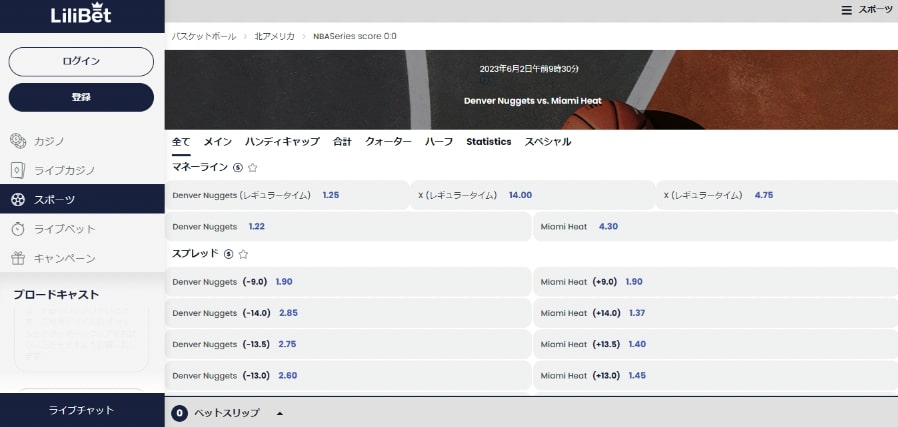Click the match date 2023年6月2日 text
The height and width of the screenshot is (427, 898).
[529, 69]
